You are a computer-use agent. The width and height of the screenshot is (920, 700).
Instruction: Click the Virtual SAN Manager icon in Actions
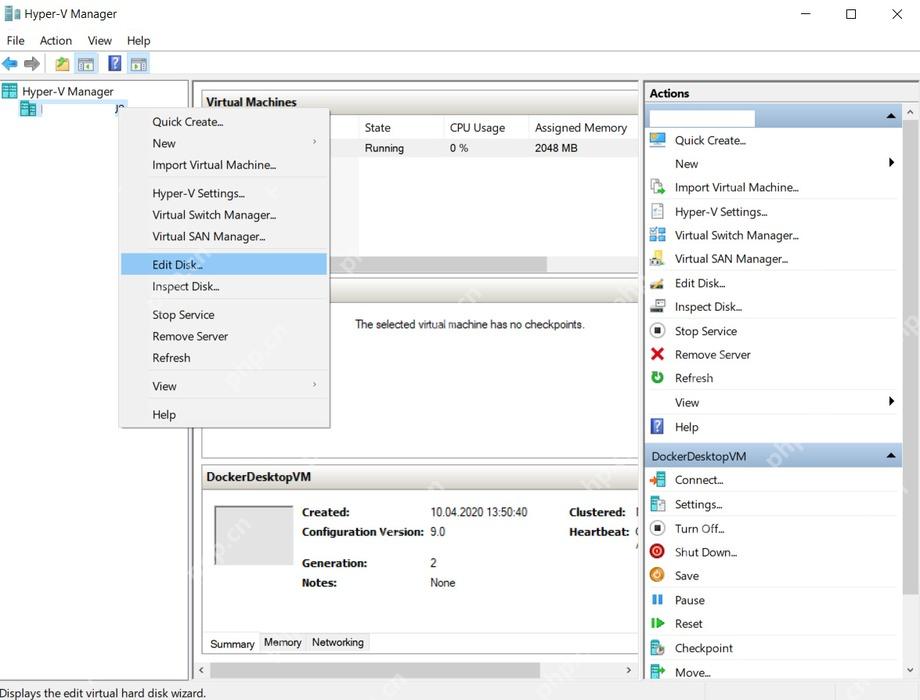tap(658, 258)
